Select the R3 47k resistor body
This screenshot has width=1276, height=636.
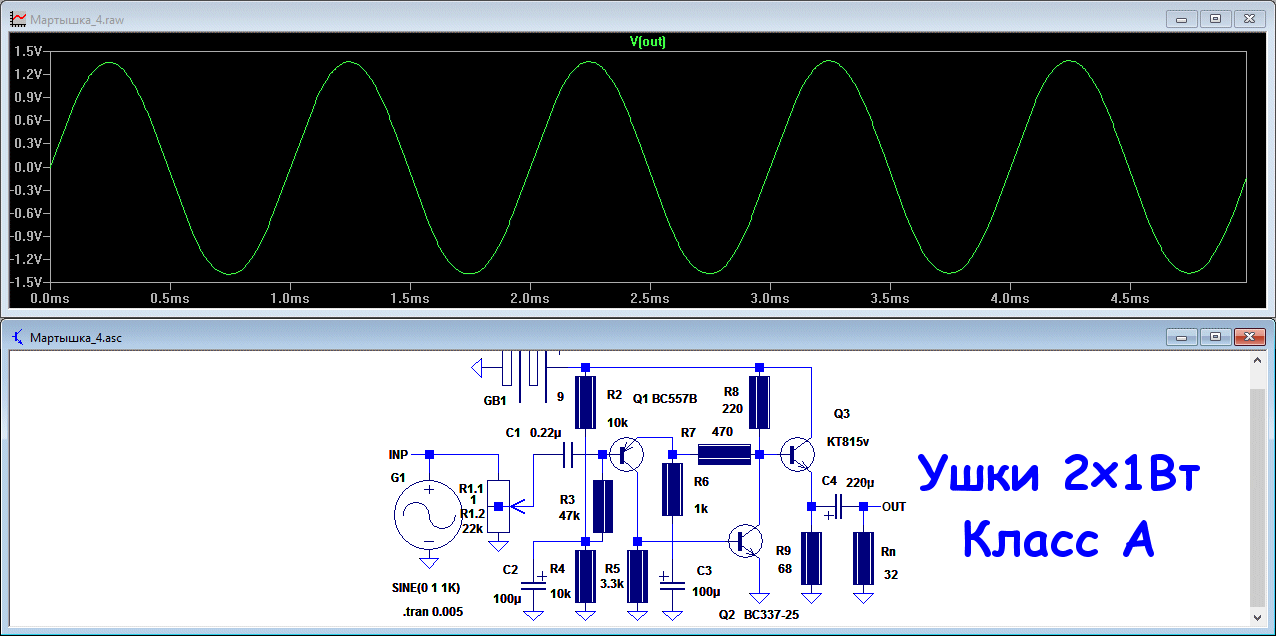pos(602,506)
